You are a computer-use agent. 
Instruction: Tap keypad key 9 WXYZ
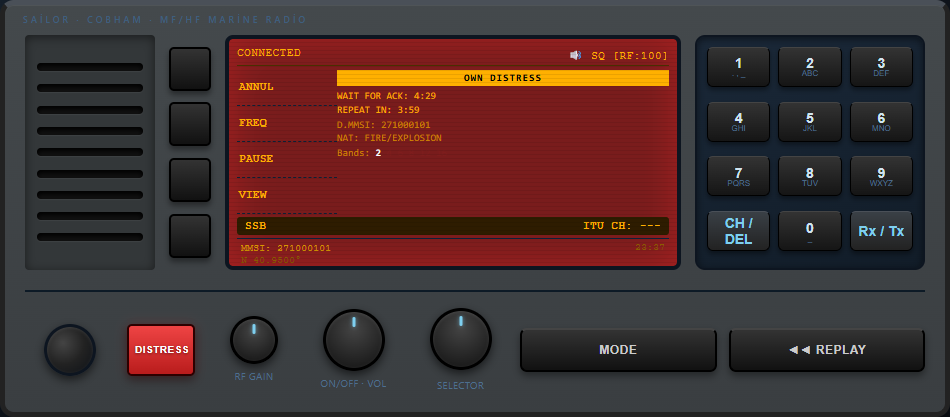881,176
